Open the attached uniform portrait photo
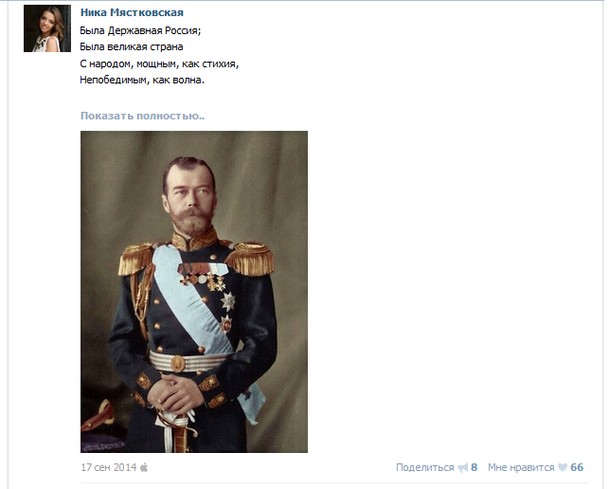Image resolution: width=610 pixels, height=489 pixels. coord(194,292)
